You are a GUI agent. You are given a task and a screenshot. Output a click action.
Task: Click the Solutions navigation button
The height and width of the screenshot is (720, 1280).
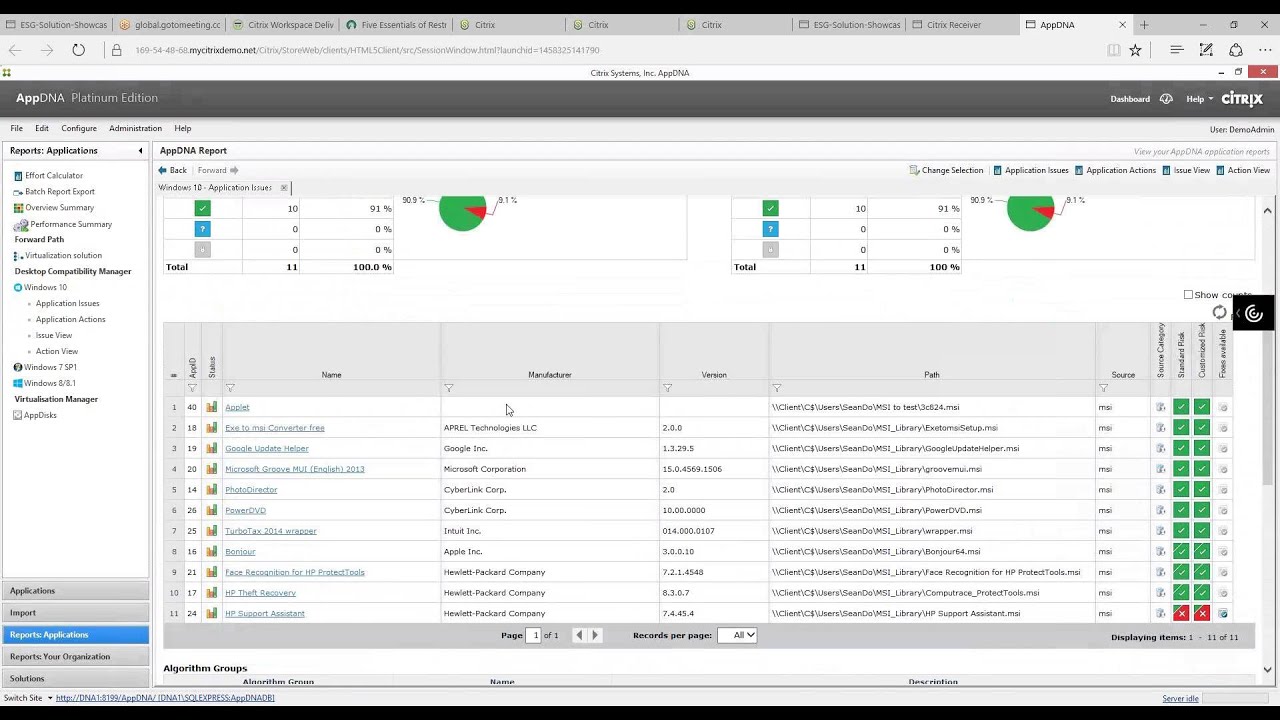click(75, 679)
